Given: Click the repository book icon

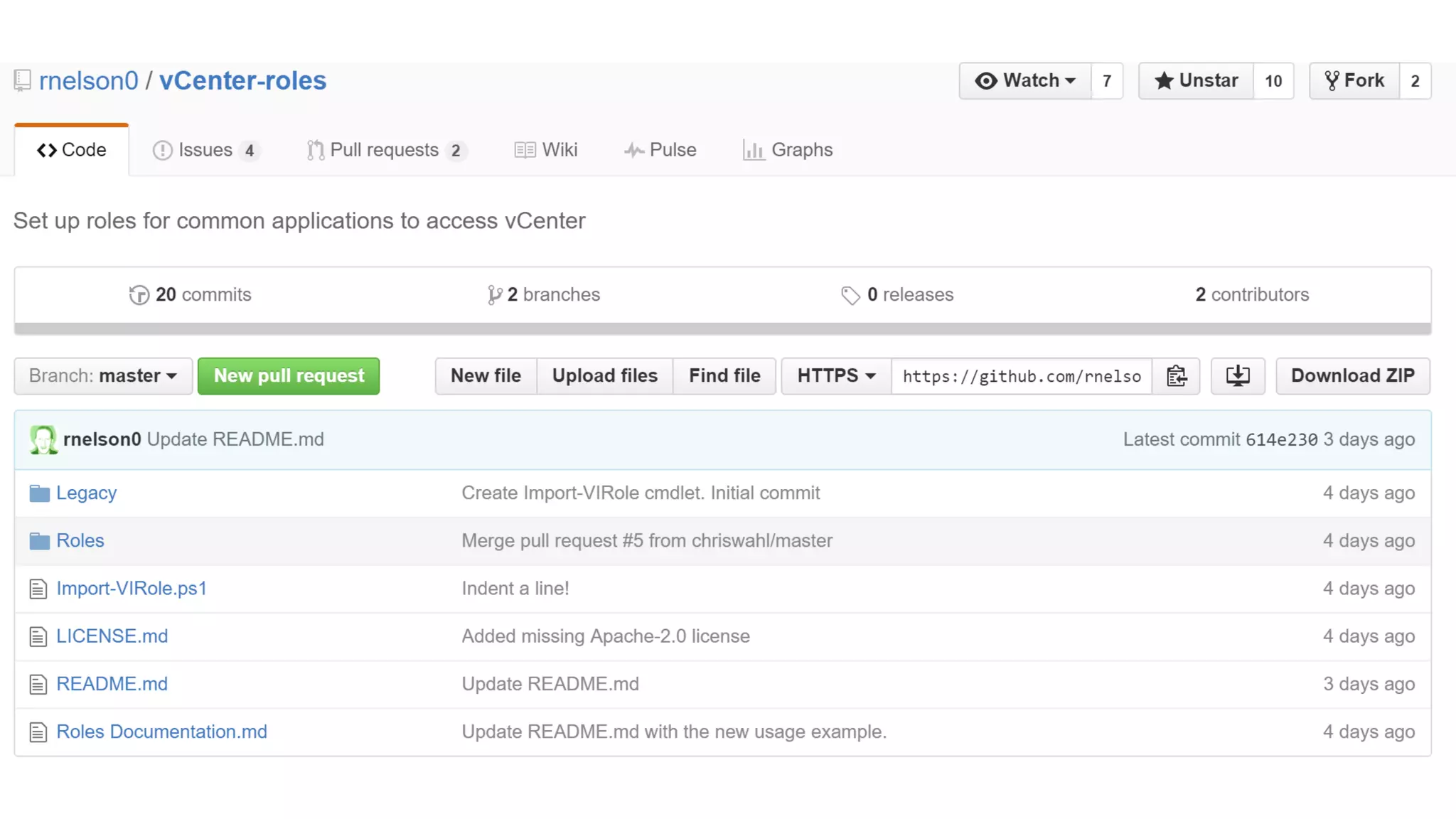Looking at the screenshot, I should pos(22,81).
